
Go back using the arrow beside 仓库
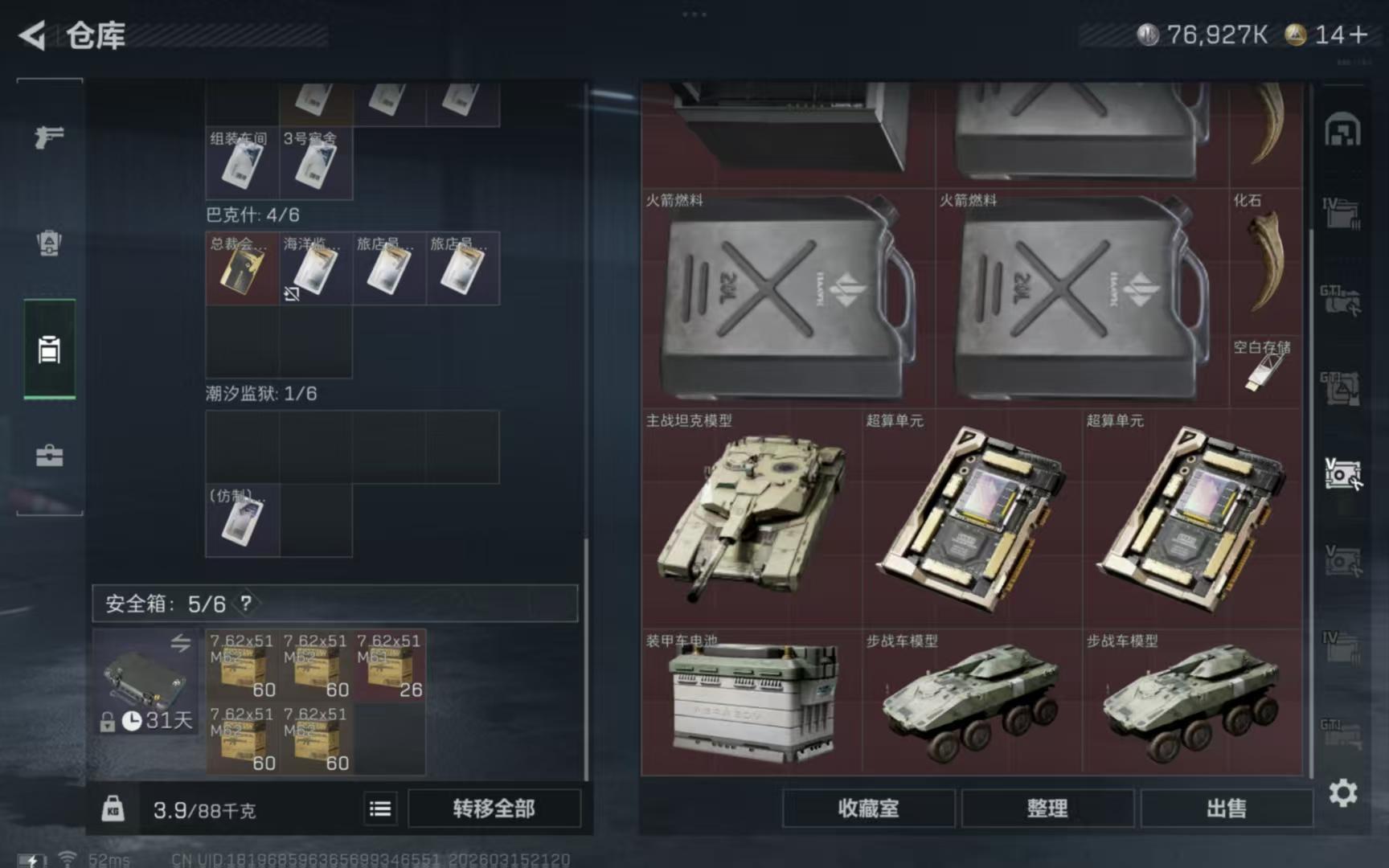32,35
